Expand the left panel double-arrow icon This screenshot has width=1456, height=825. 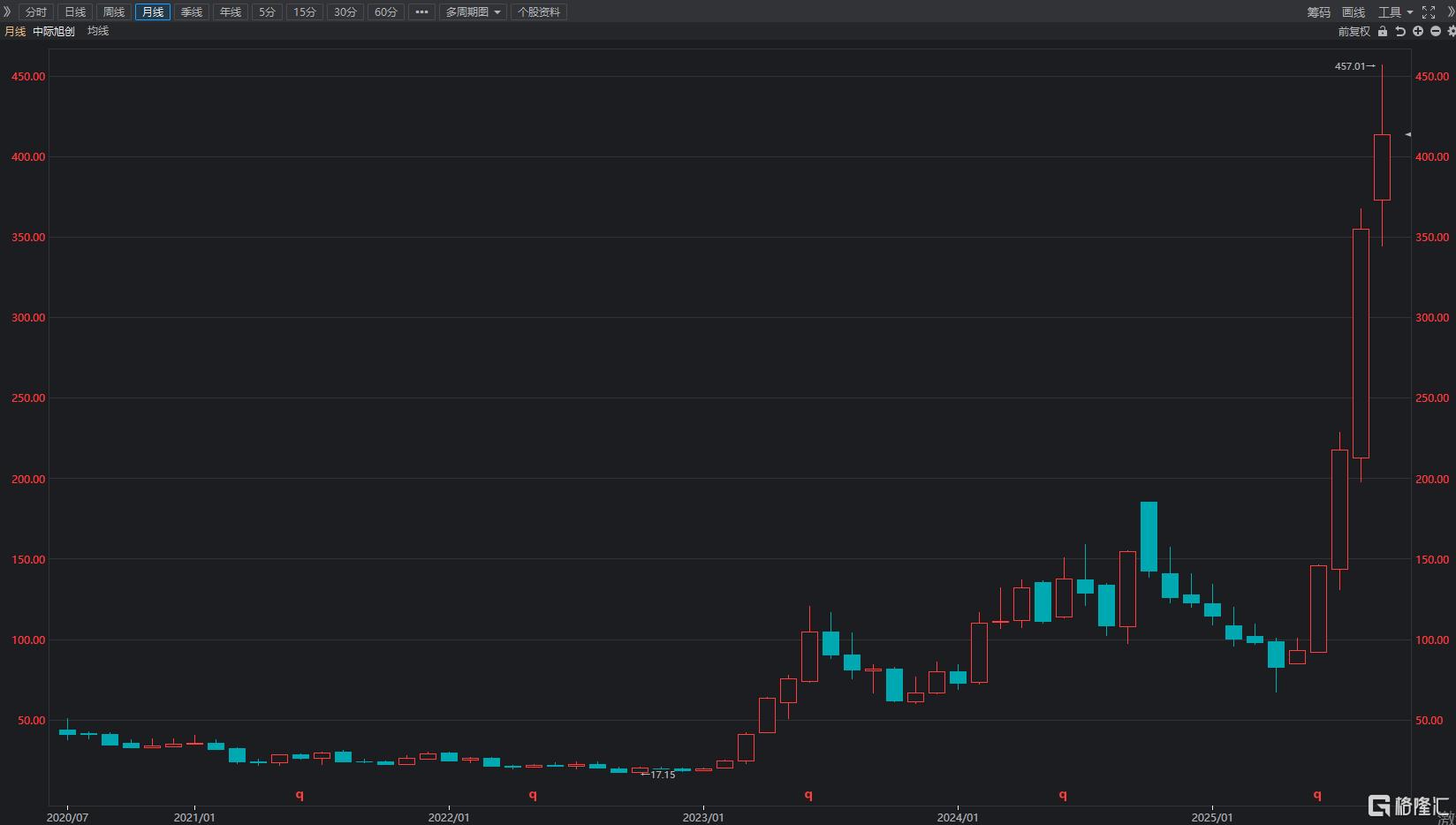click(7, 11)
